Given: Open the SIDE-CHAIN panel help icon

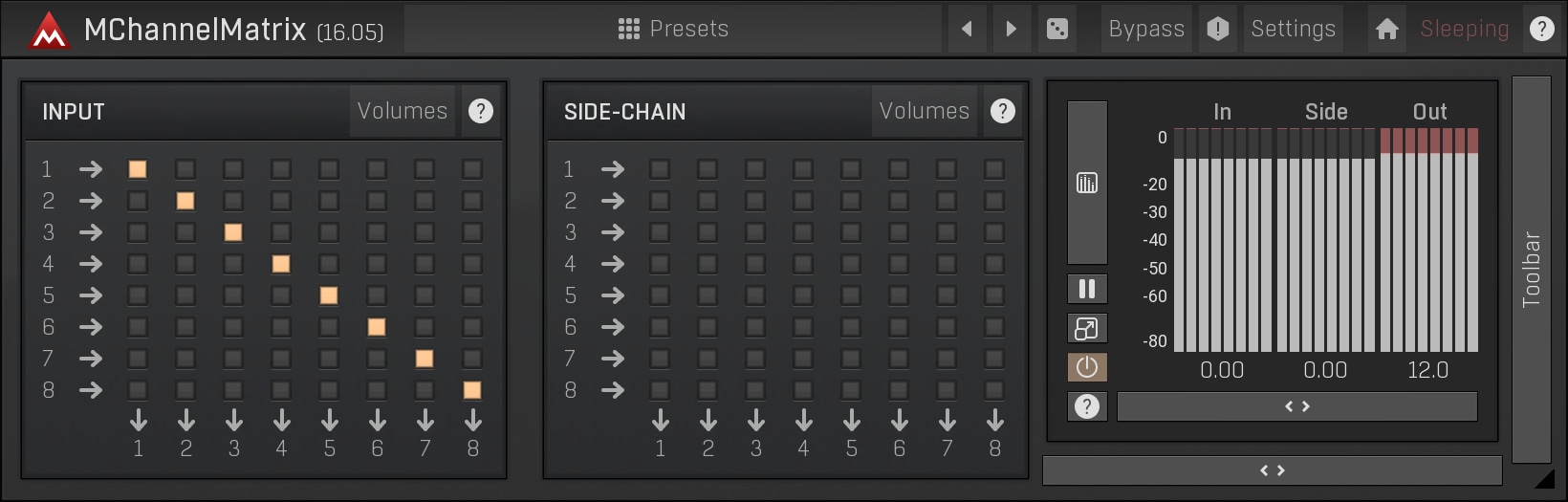Looking at the screenshot, I should click(1003, 111).
